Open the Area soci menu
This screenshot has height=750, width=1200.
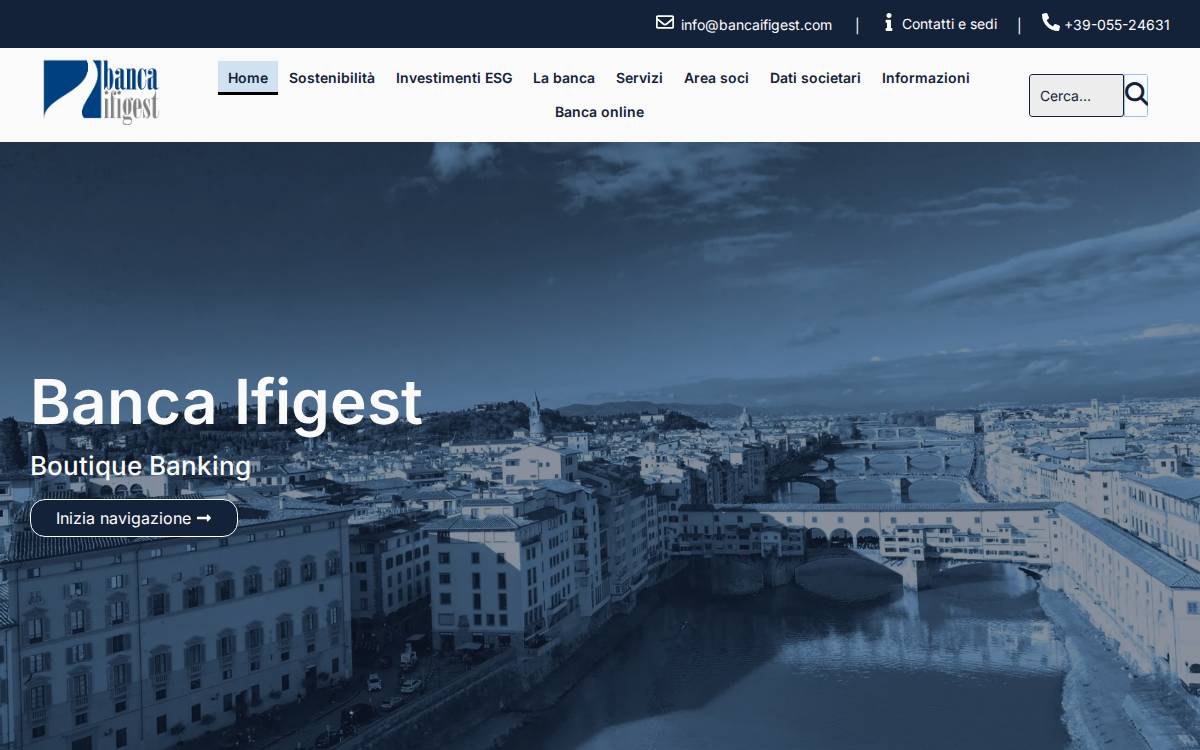(x=716, y=78)
